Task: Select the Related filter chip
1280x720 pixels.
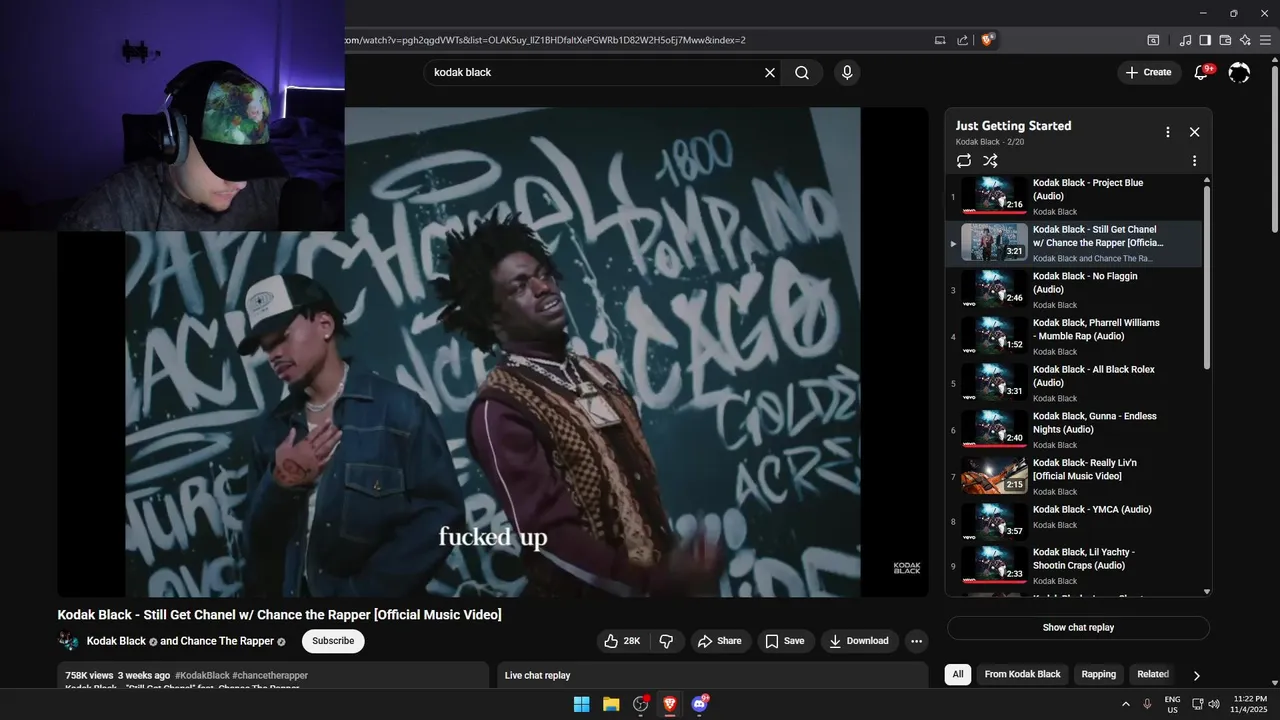Action: 1153,674
